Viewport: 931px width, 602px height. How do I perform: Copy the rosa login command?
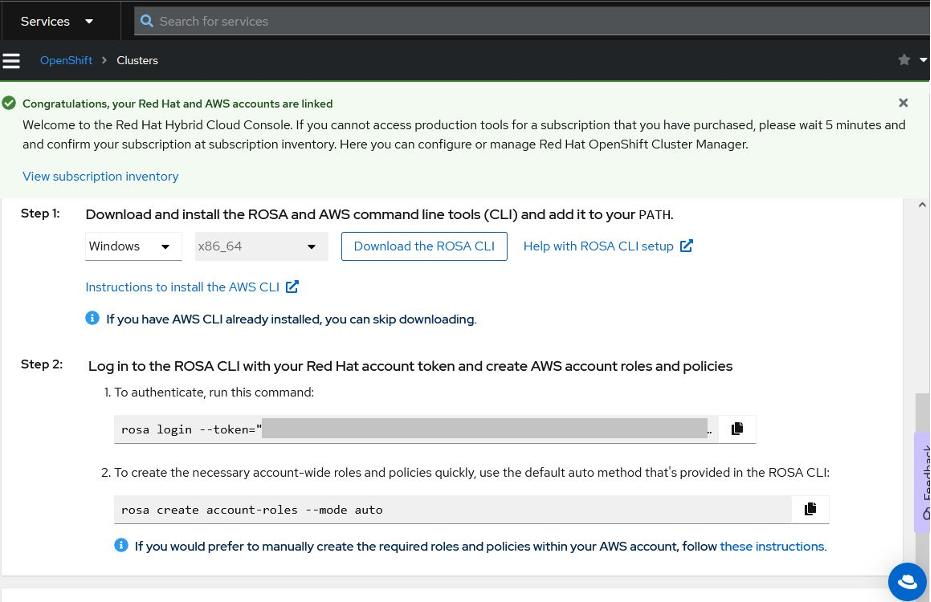click(x=737, y=427)
